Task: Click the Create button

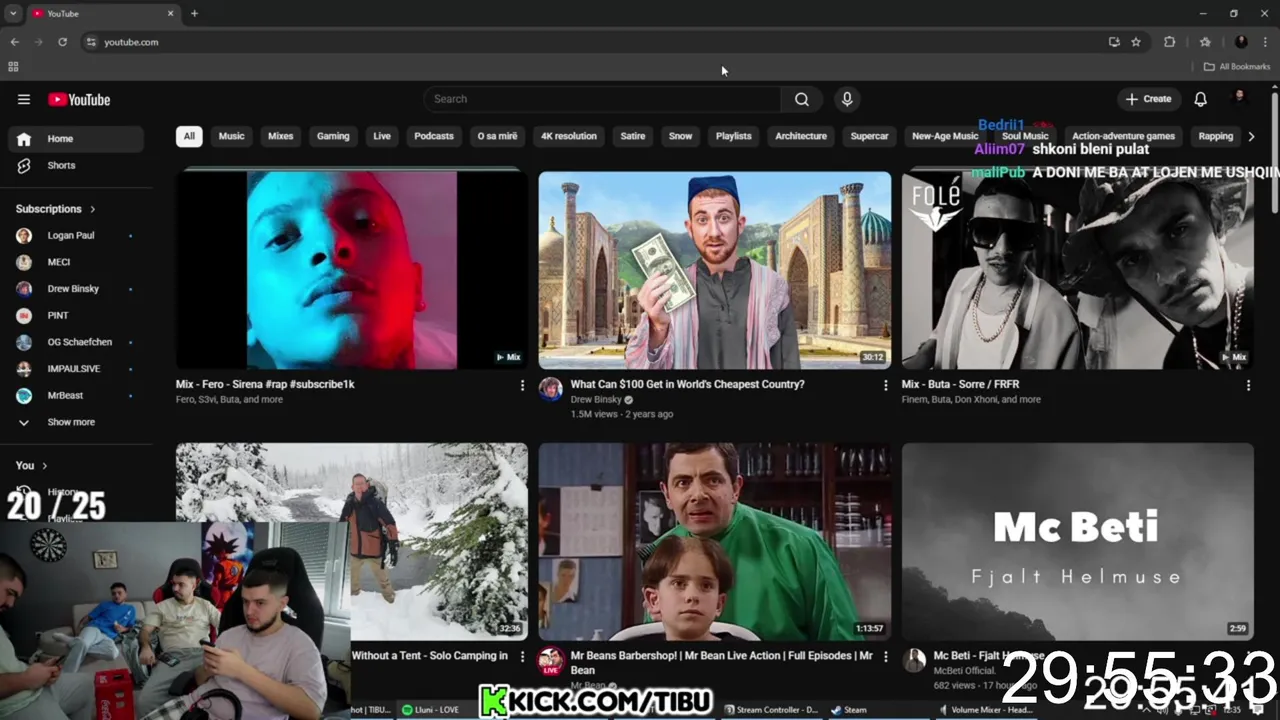Action: (1148, 99)
